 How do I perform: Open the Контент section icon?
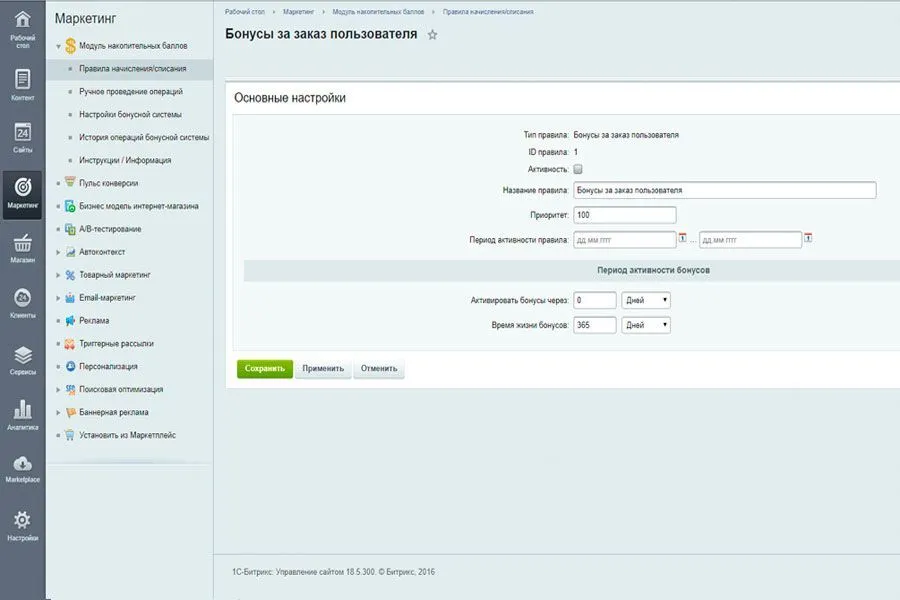point(22,80)
